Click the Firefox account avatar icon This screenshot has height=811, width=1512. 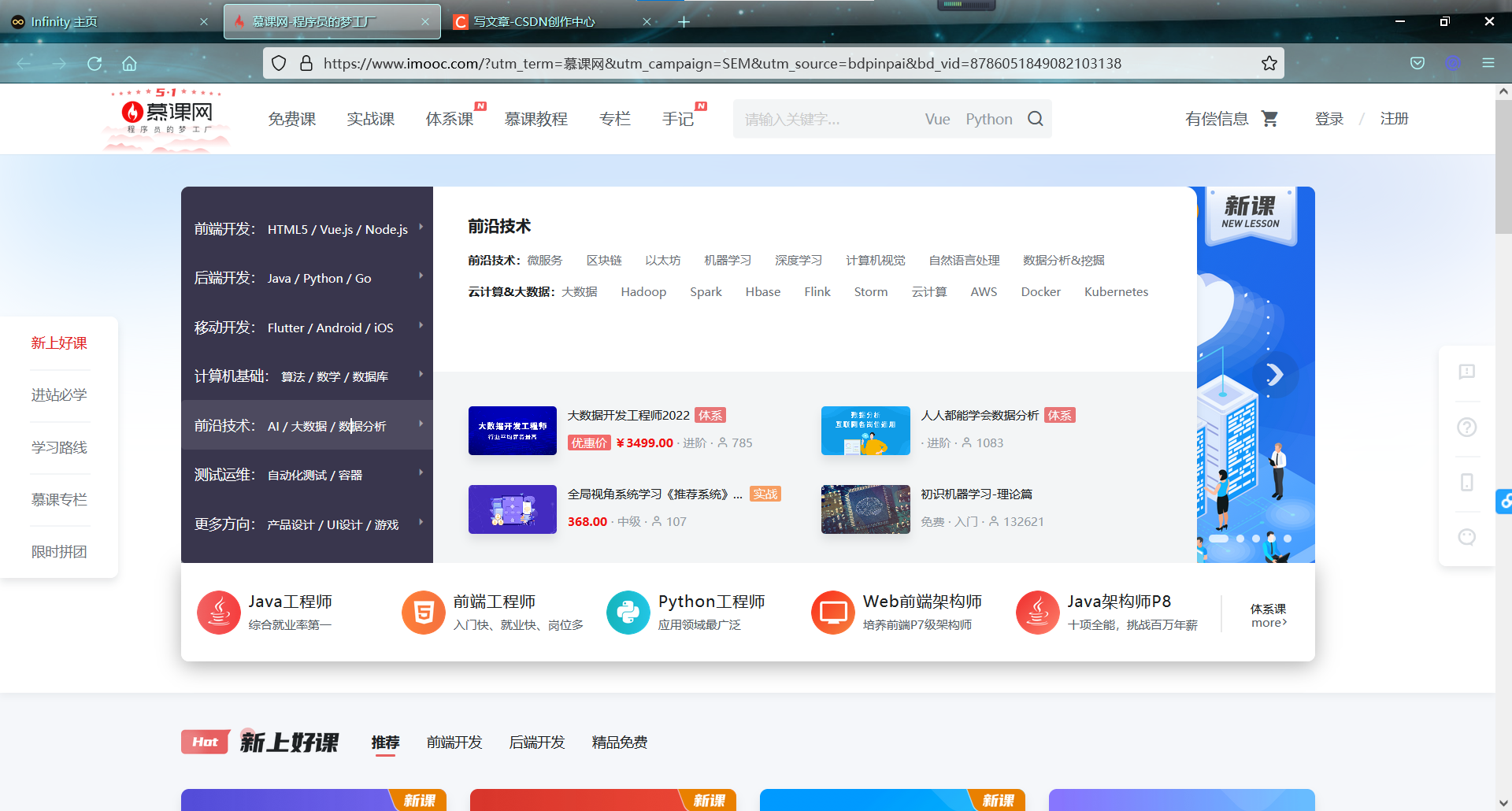click(x=1453, y=63)
